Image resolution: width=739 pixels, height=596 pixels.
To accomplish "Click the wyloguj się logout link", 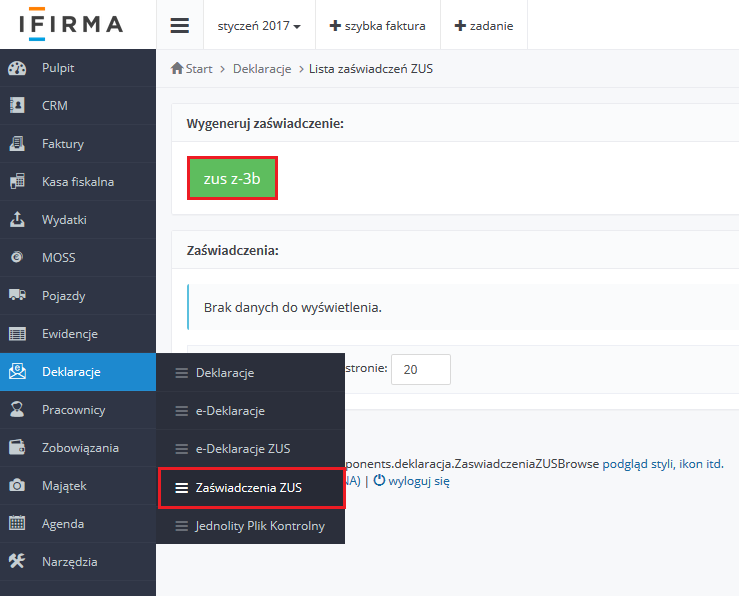I will (419, 481).
